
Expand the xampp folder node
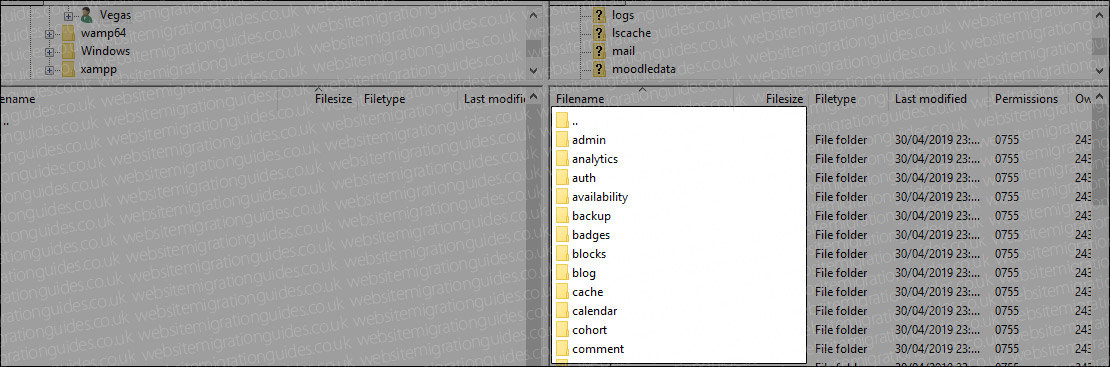click(49, 70)
